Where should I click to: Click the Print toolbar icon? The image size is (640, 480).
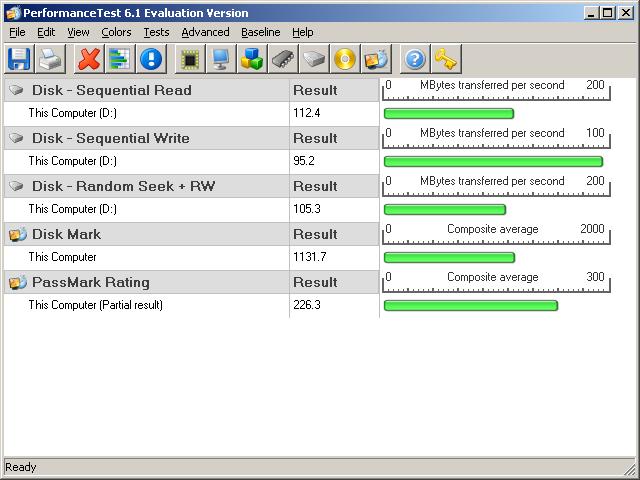coord(50,60)
